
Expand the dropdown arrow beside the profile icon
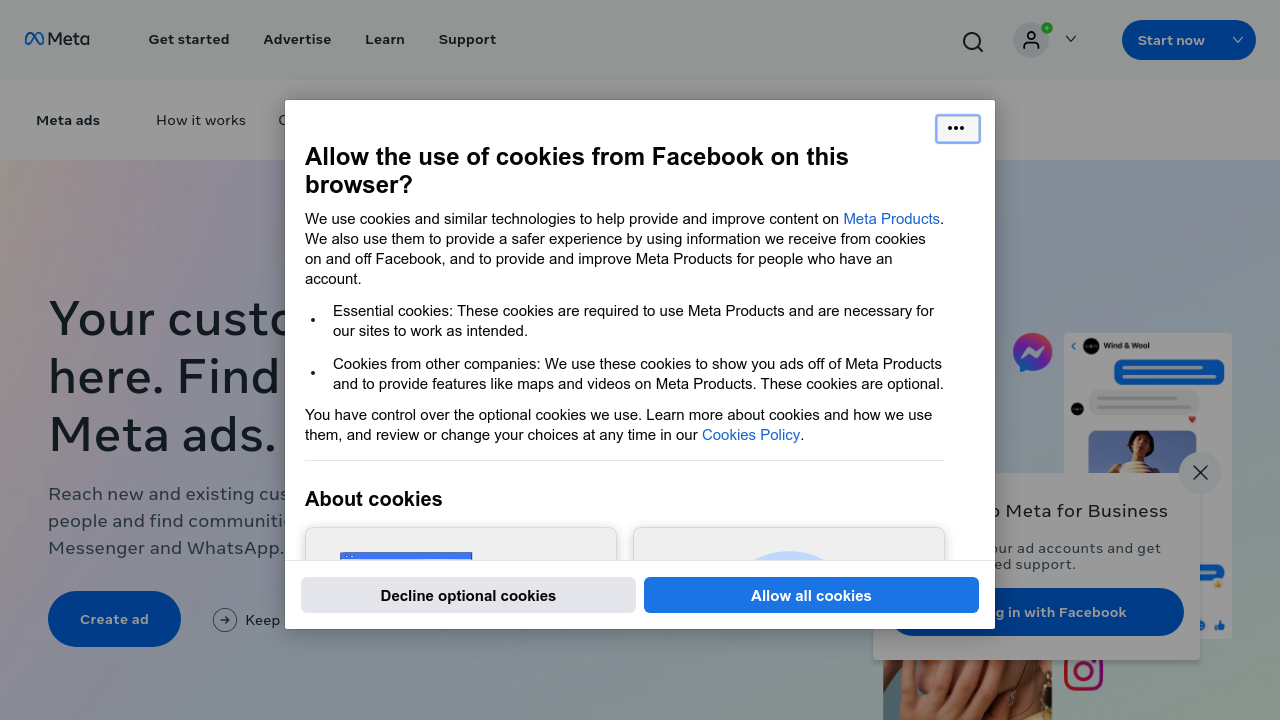pos(1070,39)
